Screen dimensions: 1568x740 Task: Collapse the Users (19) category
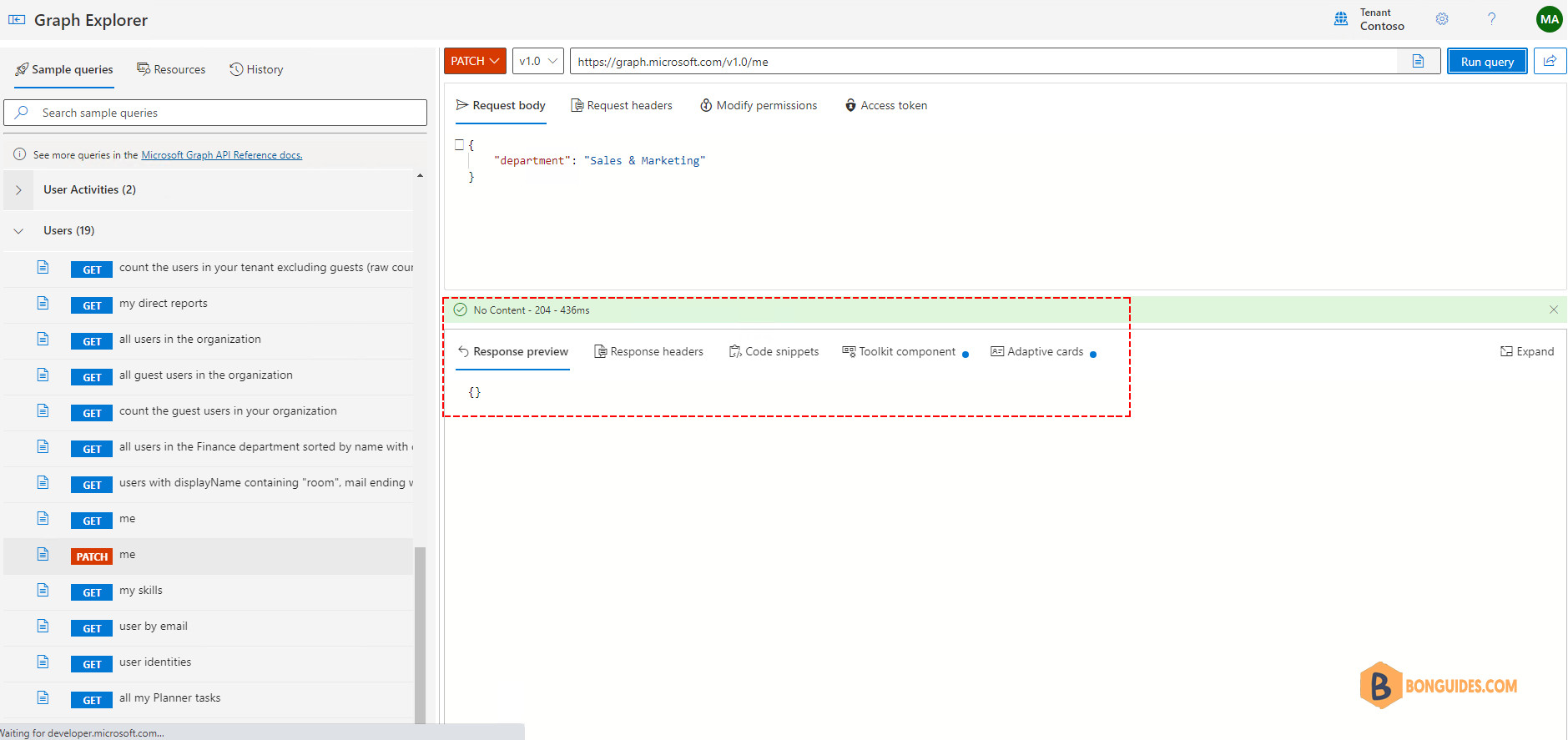pos(209,230)
